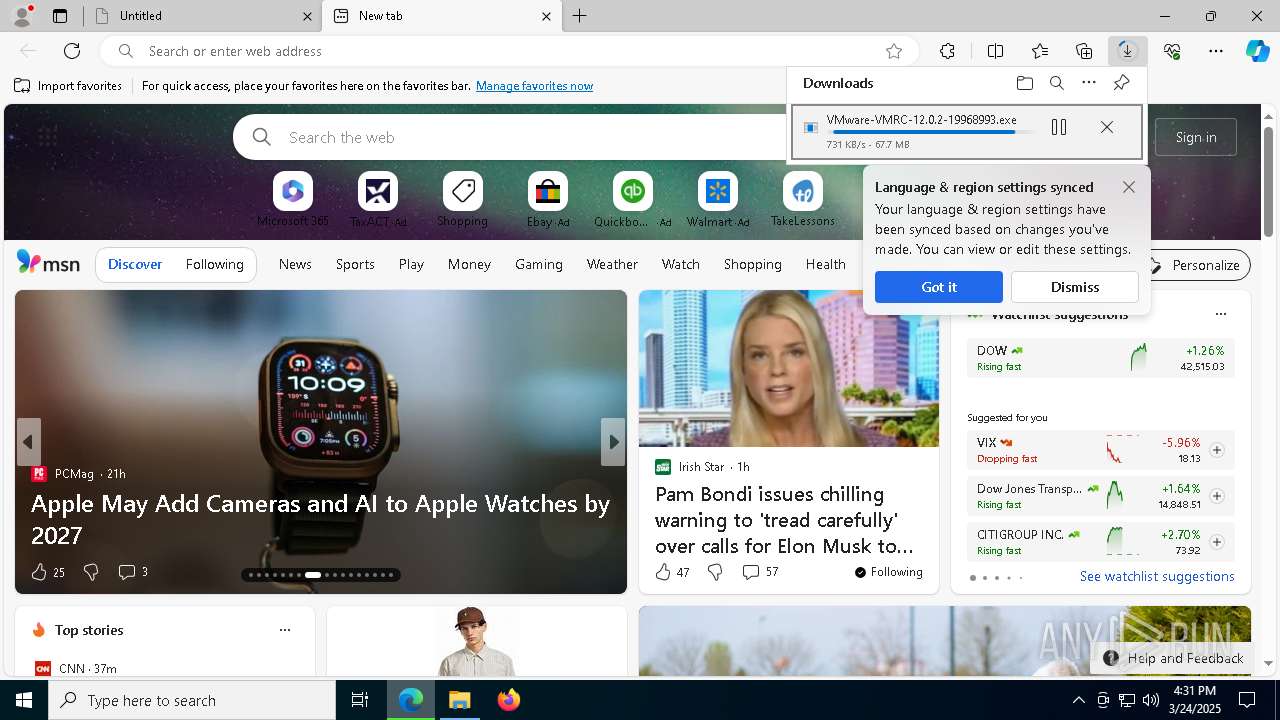The image size is (1280, 720).
Task: Add VIX to watchlist
Action: pos(1217,450)
